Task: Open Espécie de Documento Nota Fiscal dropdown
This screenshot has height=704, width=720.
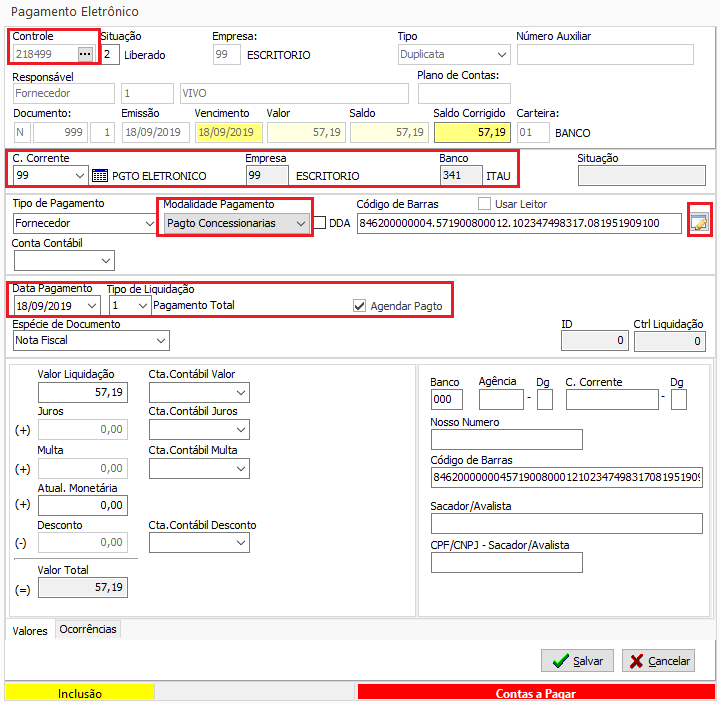Action: [x=161, y=340]
